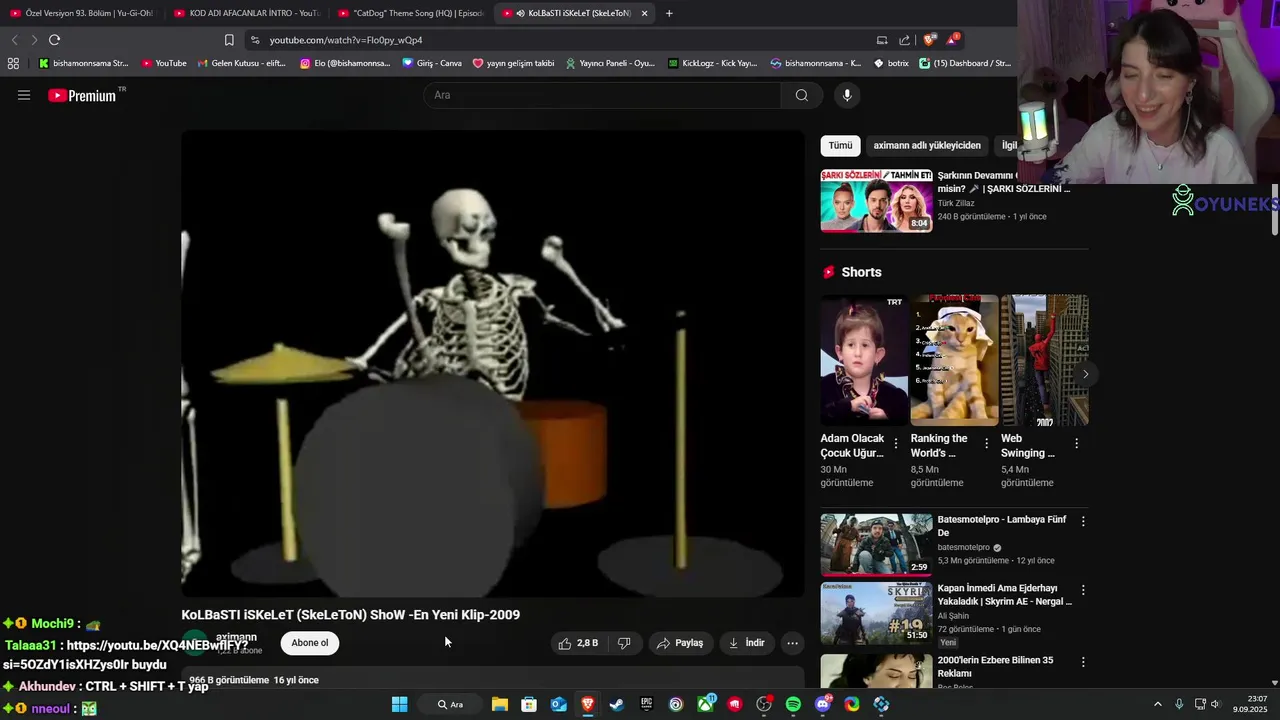Open Windows Start menu
The width and height of the screenshot is (1280, 720).
(x=399, y=704)
